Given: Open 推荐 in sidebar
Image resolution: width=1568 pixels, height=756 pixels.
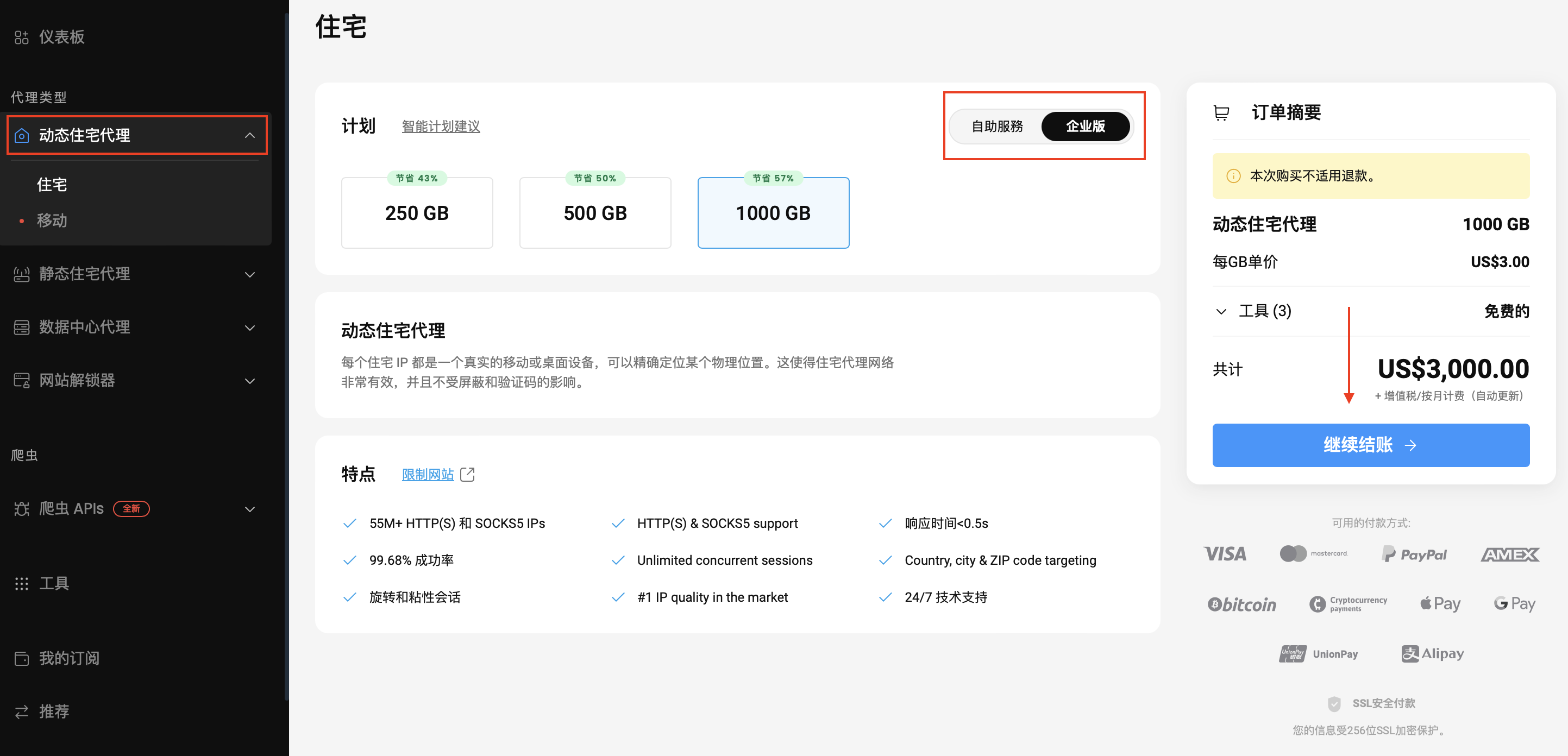Looking at the screenshot, I should pyautogui.click(x=54, y=711).
